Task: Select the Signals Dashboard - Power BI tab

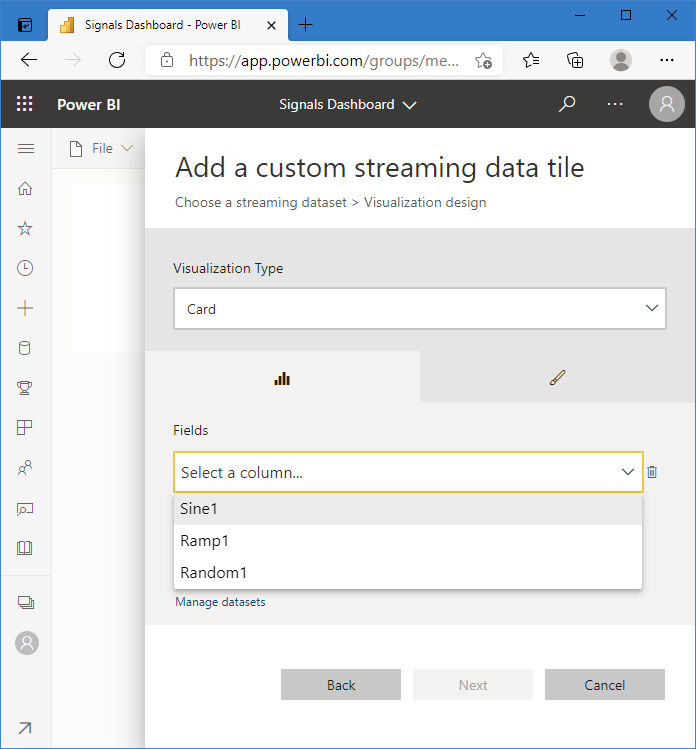Action: 168,25
